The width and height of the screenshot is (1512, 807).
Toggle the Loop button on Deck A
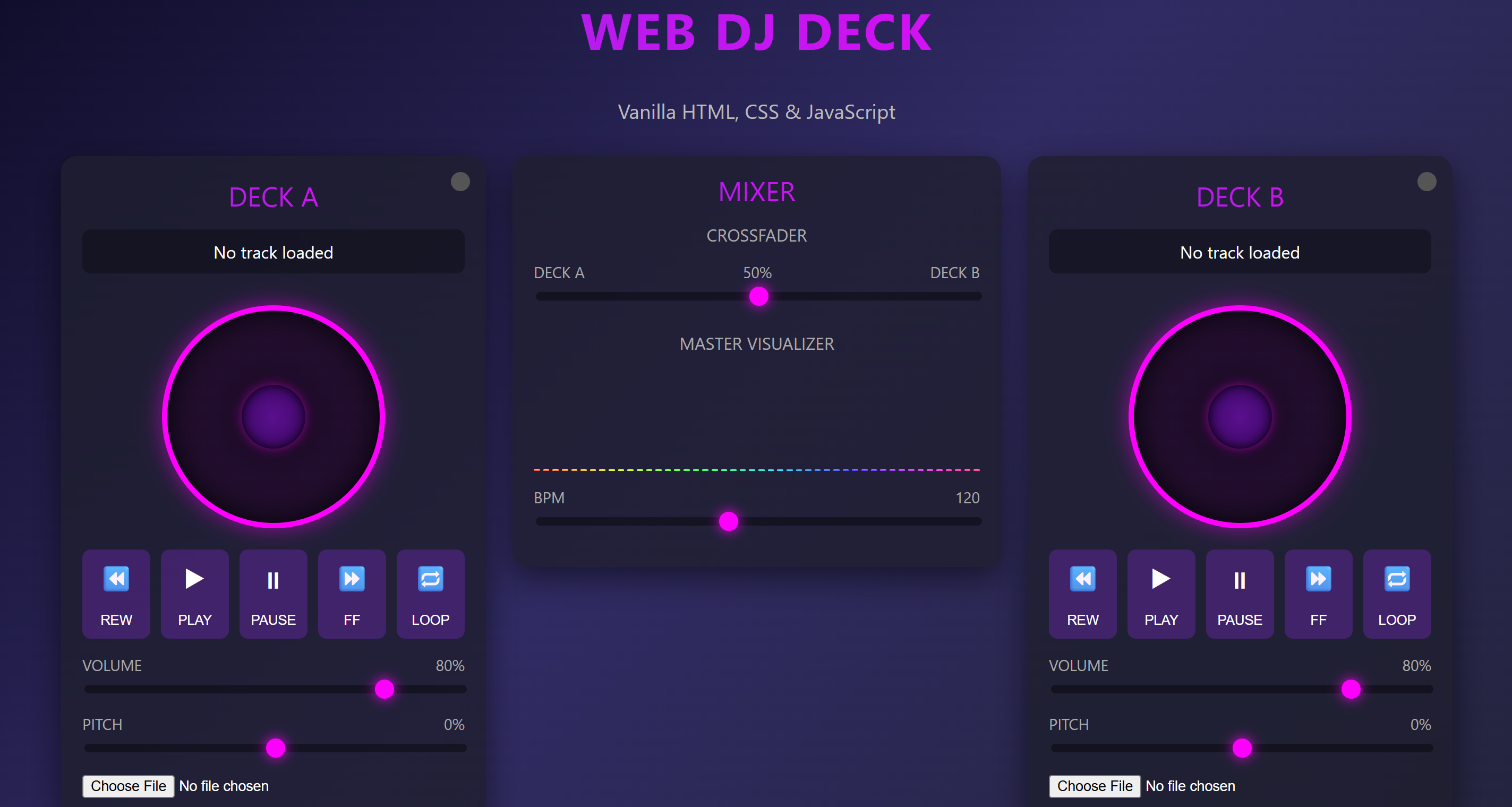click(430, 594)
